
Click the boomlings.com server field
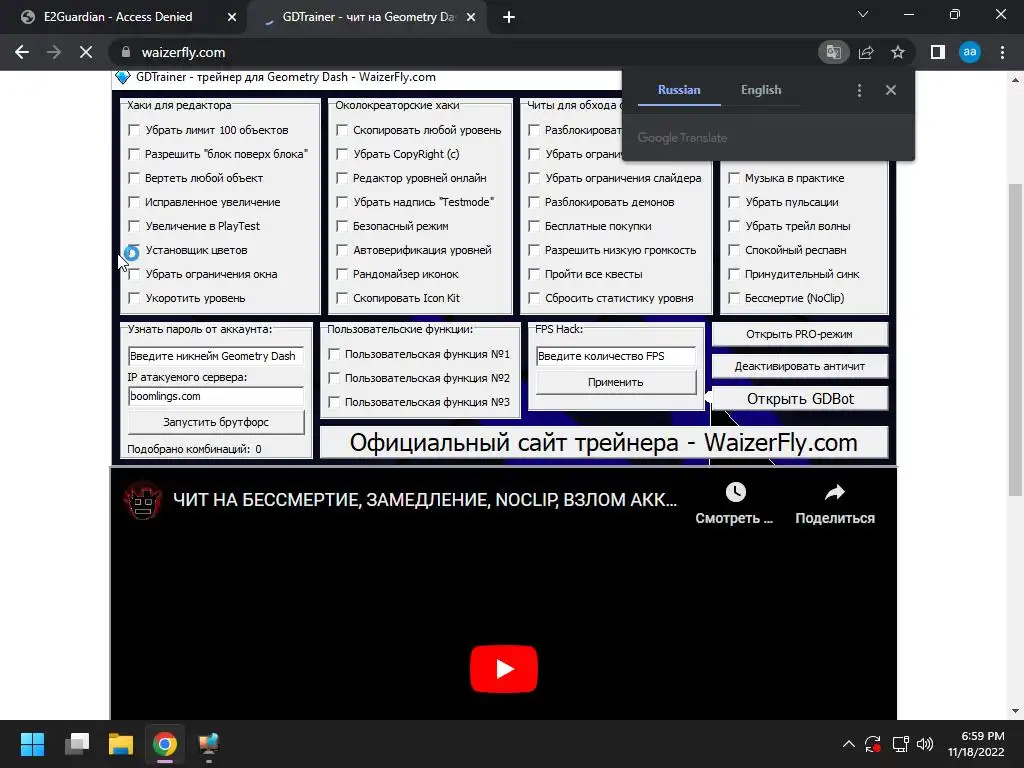[216, 396]
